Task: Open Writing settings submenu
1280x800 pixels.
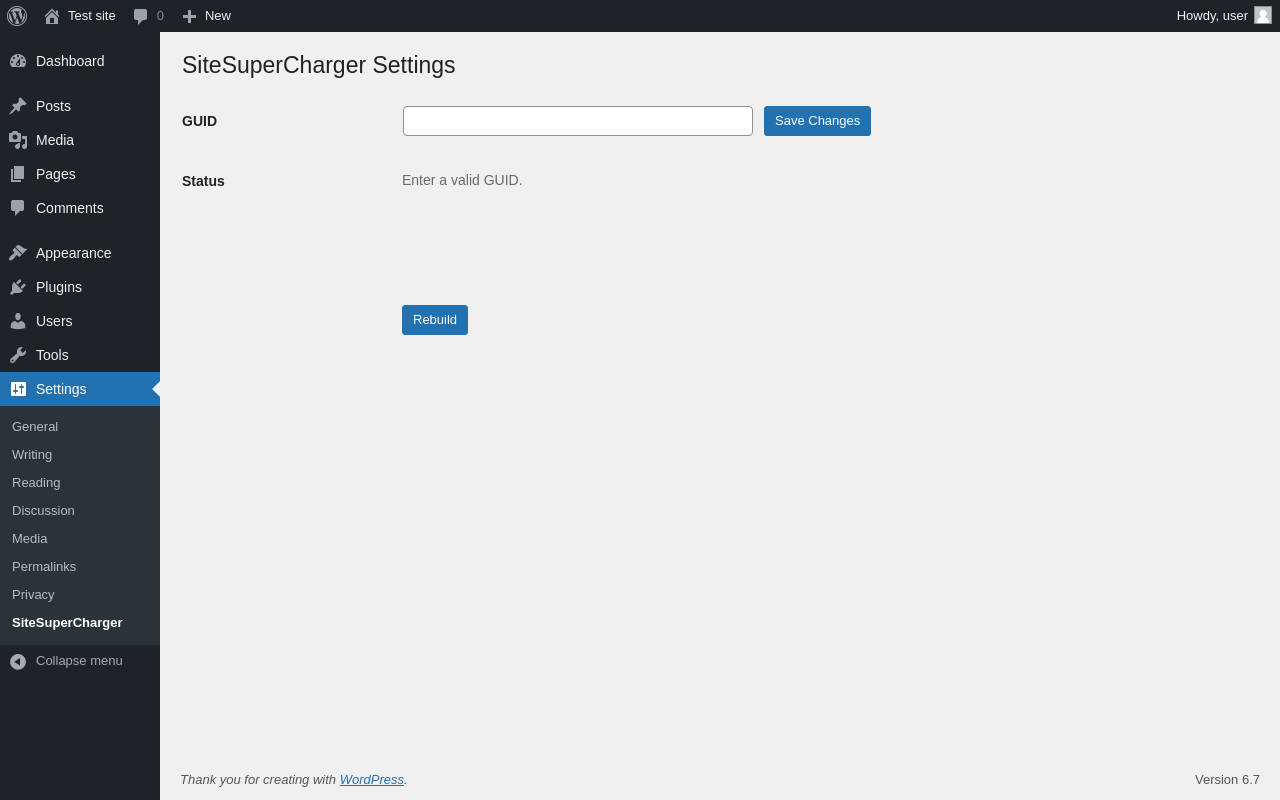Action: pyautogui.click(x=80, y=455)
